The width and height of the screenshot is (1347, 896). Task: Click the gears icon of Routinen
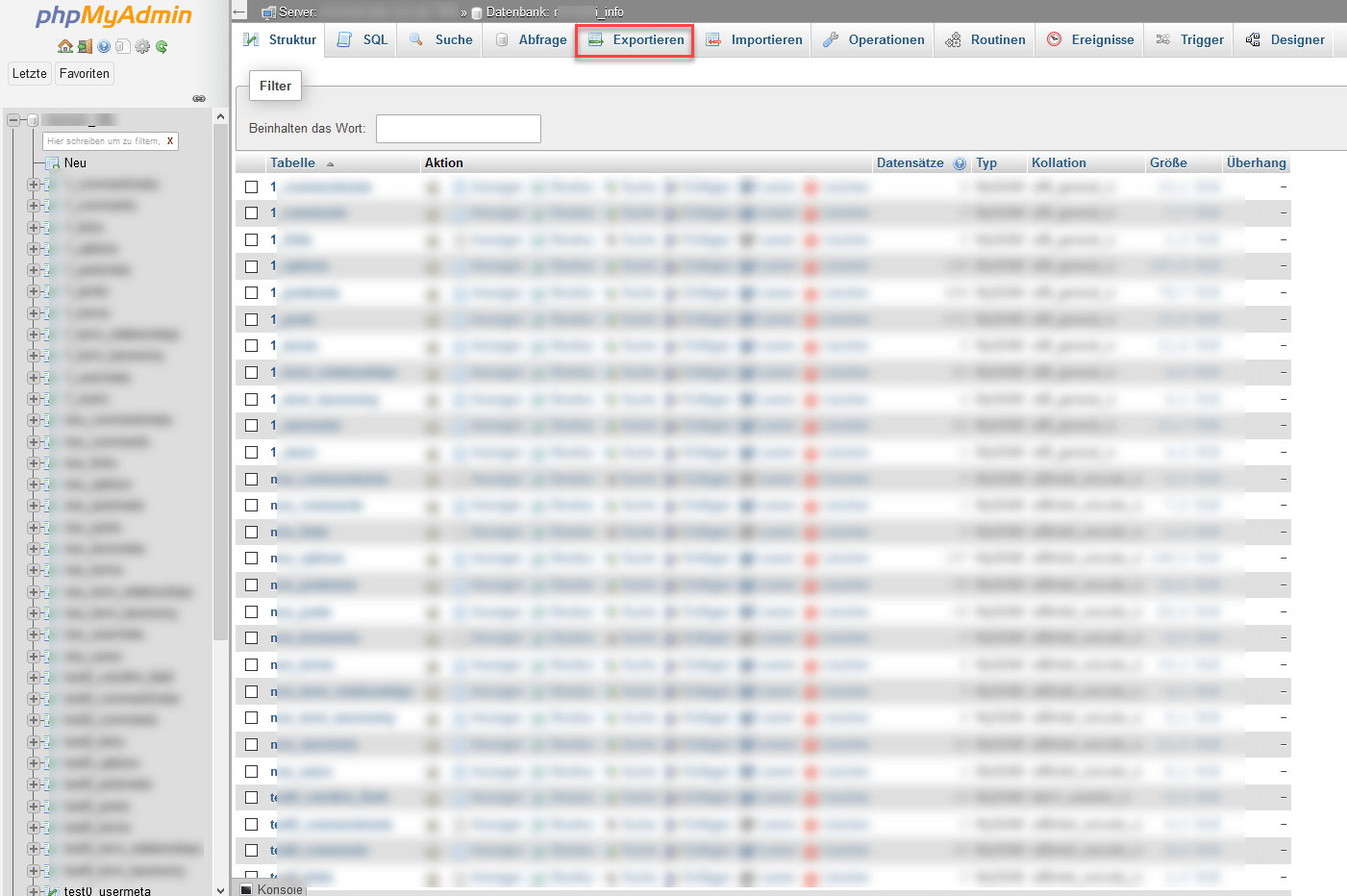[953, 39]
